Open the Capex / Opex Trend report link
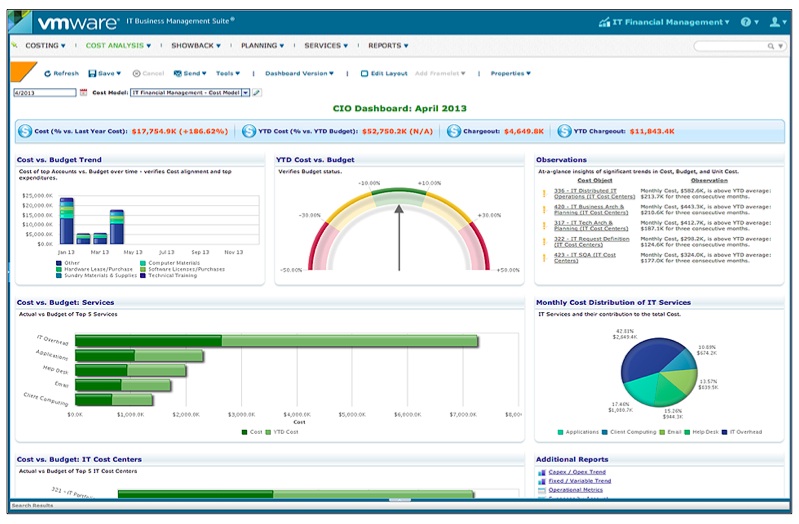The height and width of the screenshot is (524, 799). tap(577, 472)
